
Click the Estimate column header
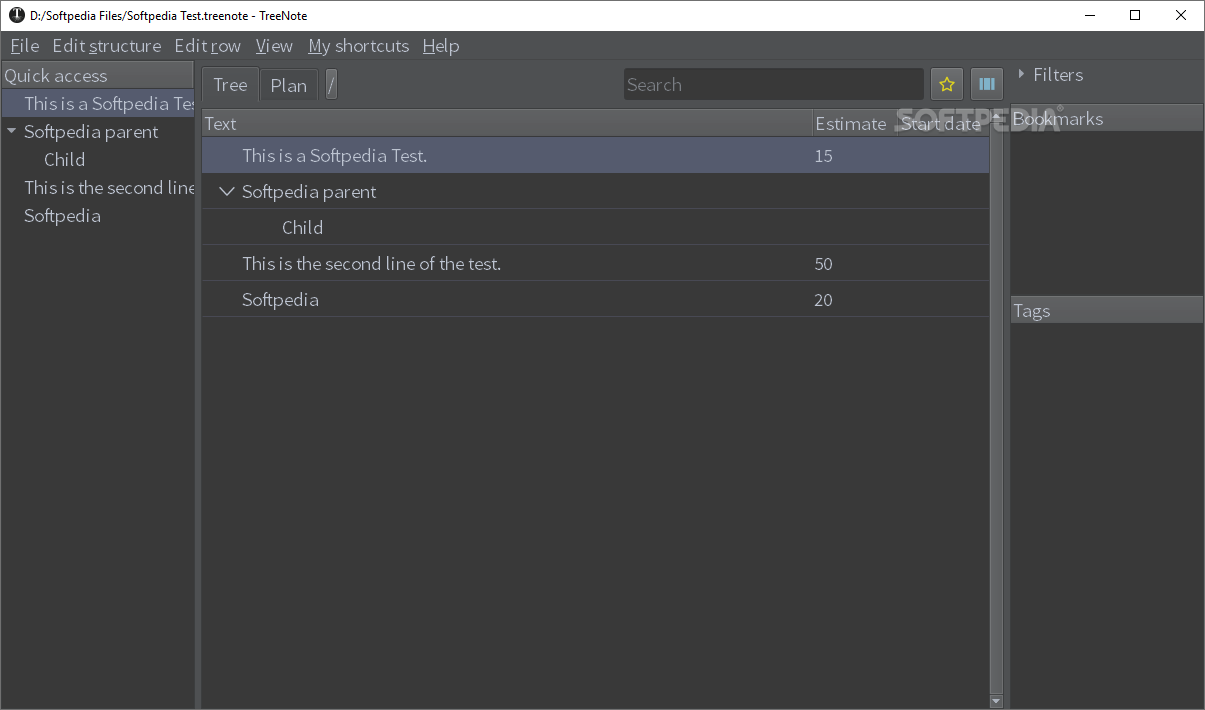coord(851,123)
